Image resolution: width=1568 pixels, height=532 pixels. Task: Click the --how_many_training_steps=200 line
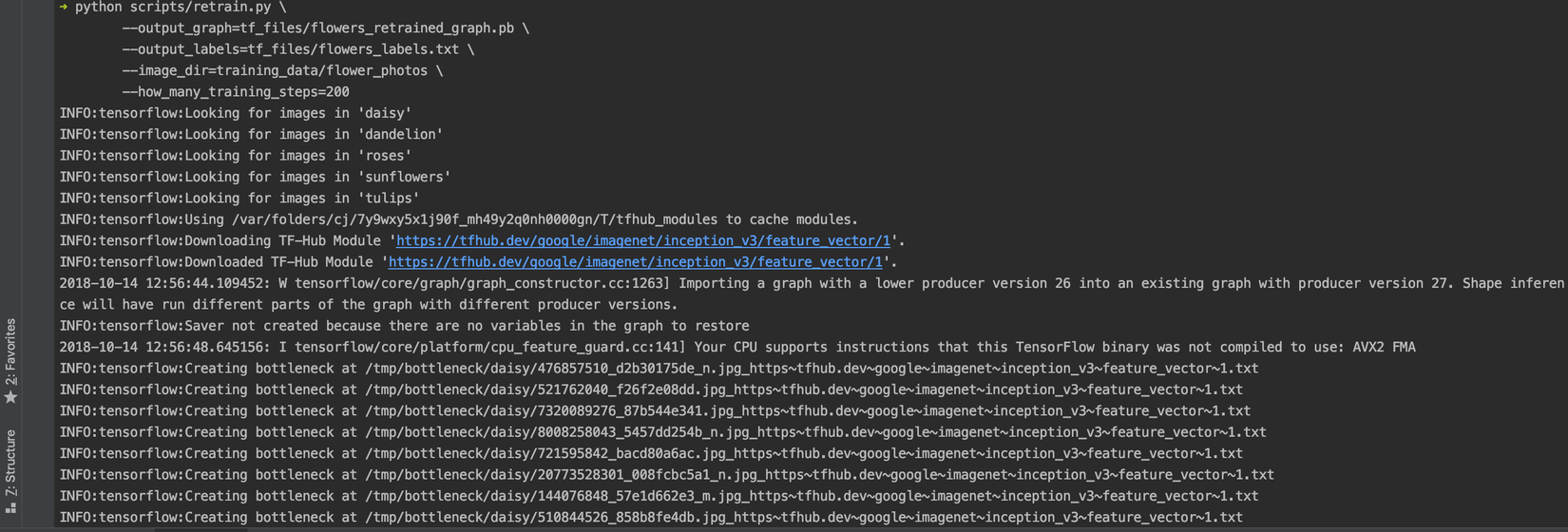point(236,92)
